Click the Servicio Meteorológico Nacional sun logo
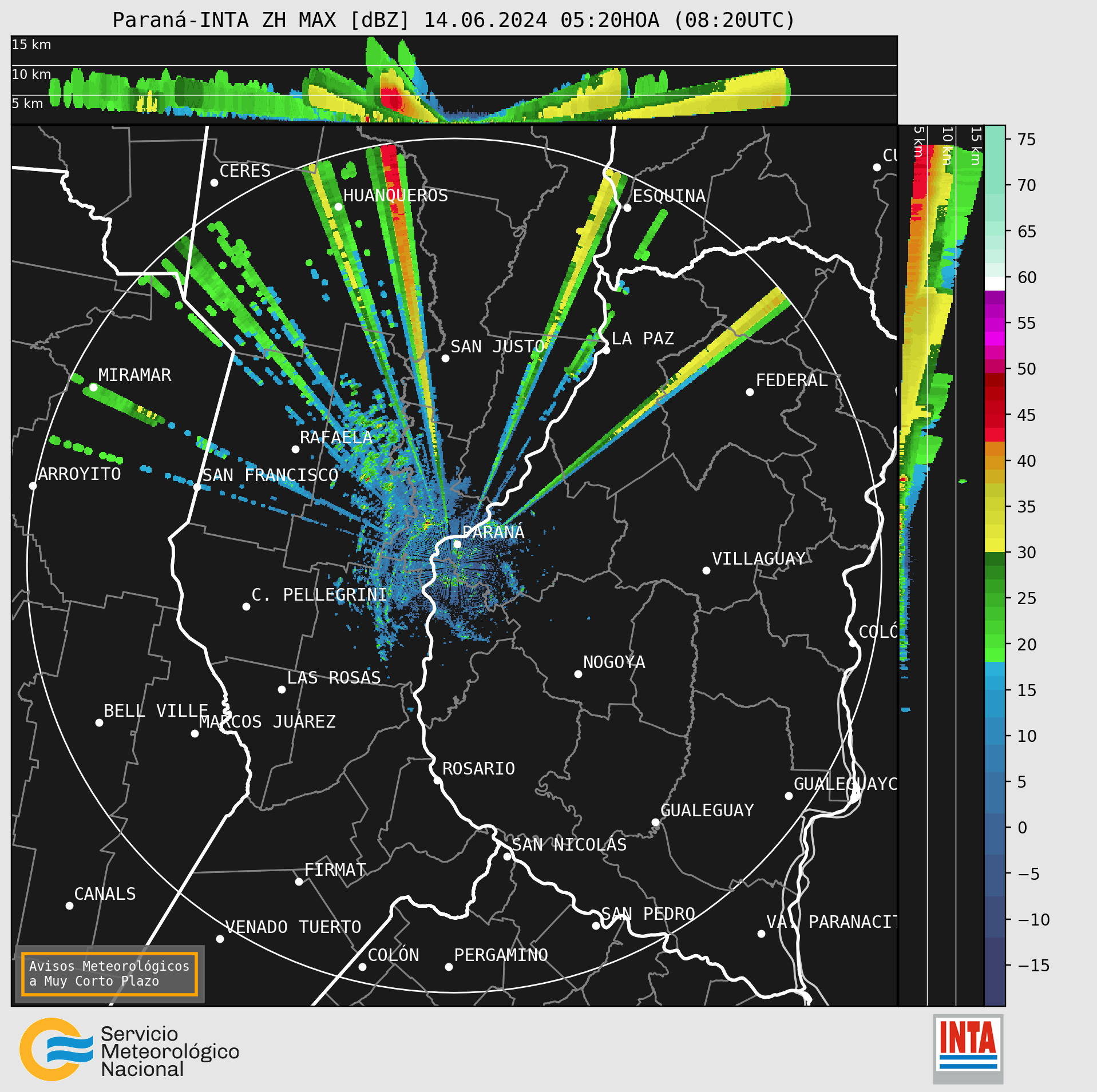The image size is (1097, 1092). (x=55, y=1049)
